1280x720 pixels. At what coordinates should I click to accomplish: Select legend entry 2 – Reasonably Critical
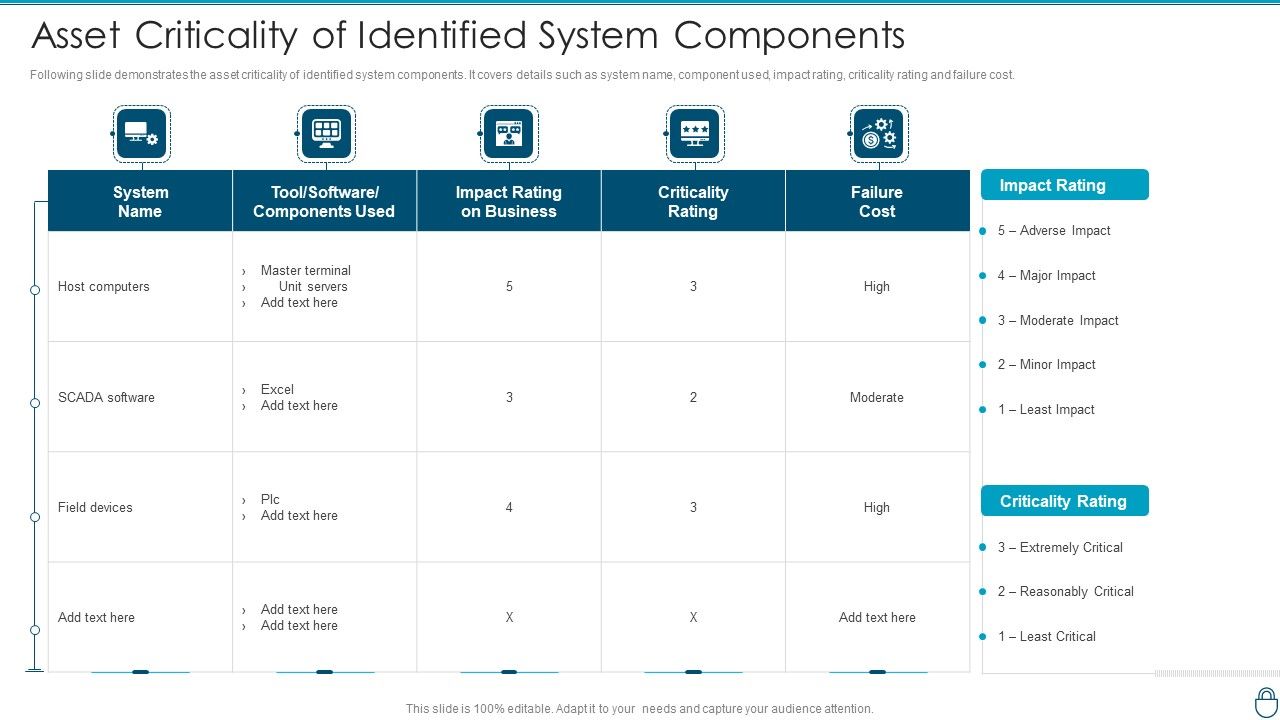pos(1065,591)
